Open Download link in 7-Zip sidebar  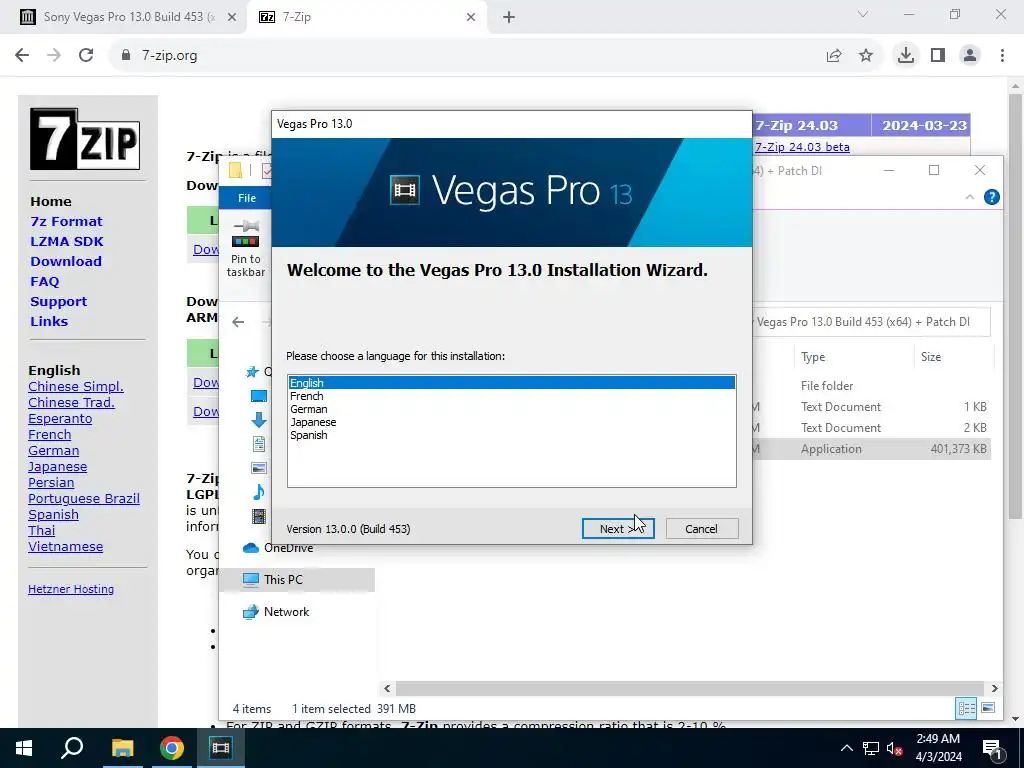(66, 261)
